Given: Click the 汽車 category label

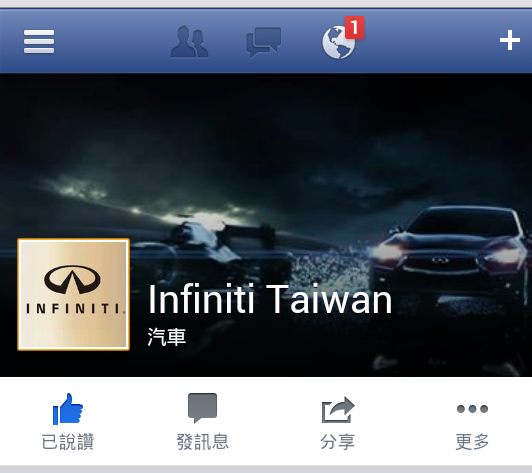Looking at the screenshot, I should (x=167, y=337).
